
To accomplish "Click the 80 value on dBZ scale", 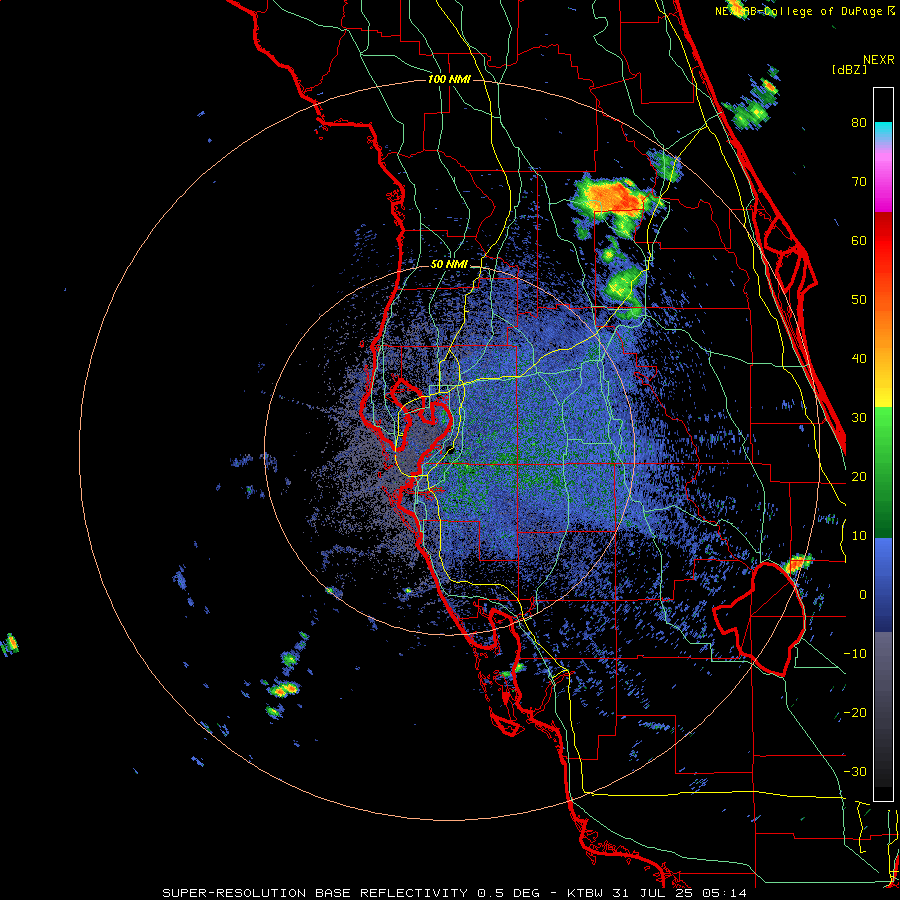I will pyautogui.click(x=859, y=123).
